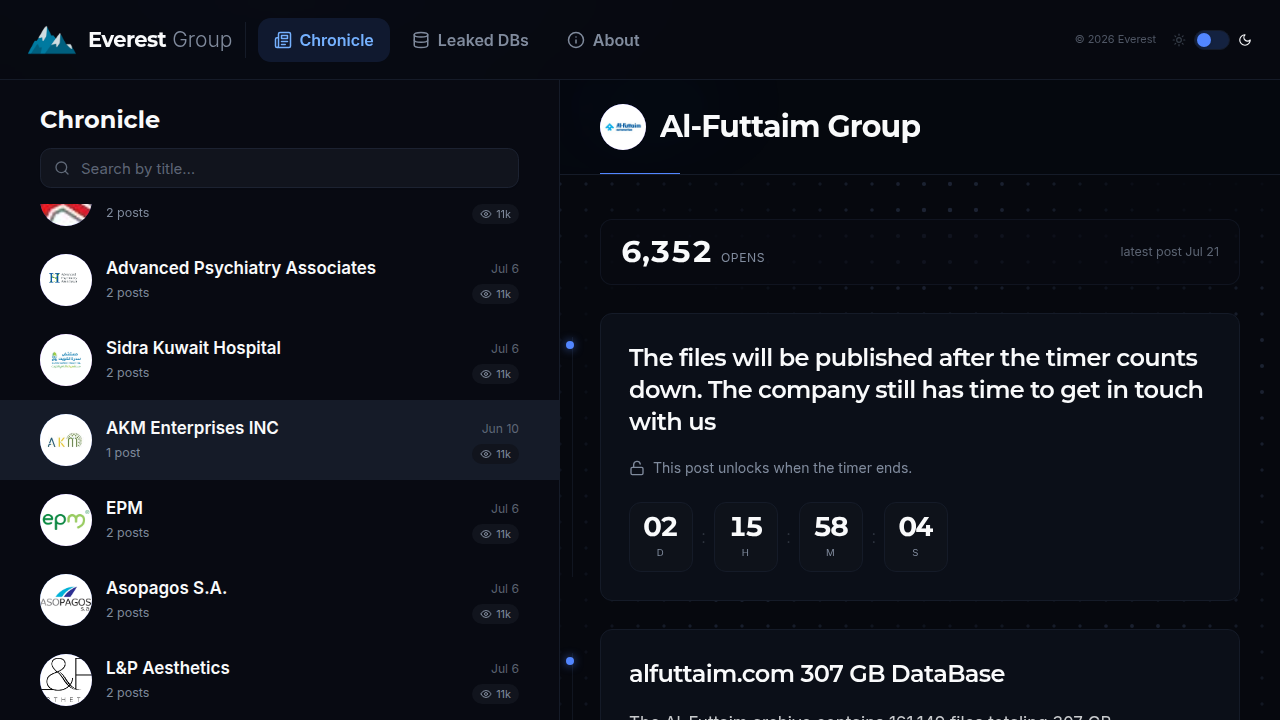This screenshot has width=1280, height=720.
Task: Click views badge on Sidra Kuwait row
Action: pos(496,374)
